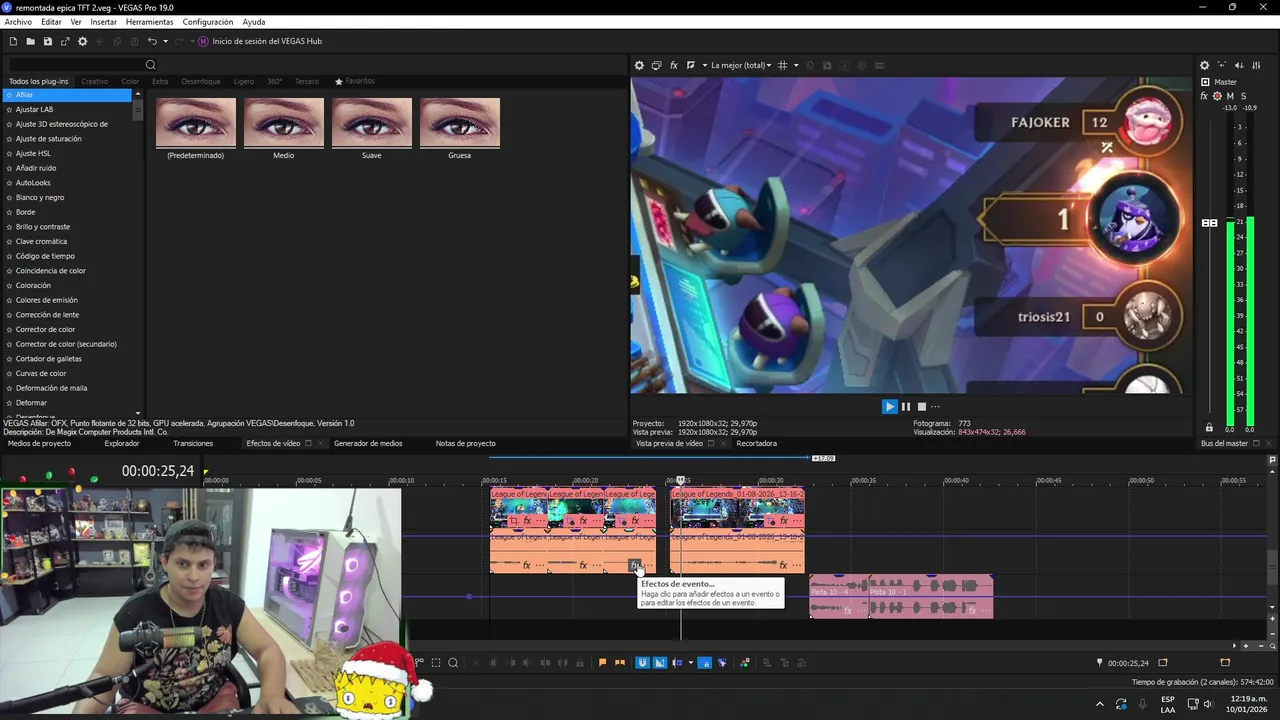Image resolution: width=1280 pixels, height=720 pixels.
Task: Choose the Gruesa preset thumbnail
Action: pyautogui.click(x=460, y=122)
